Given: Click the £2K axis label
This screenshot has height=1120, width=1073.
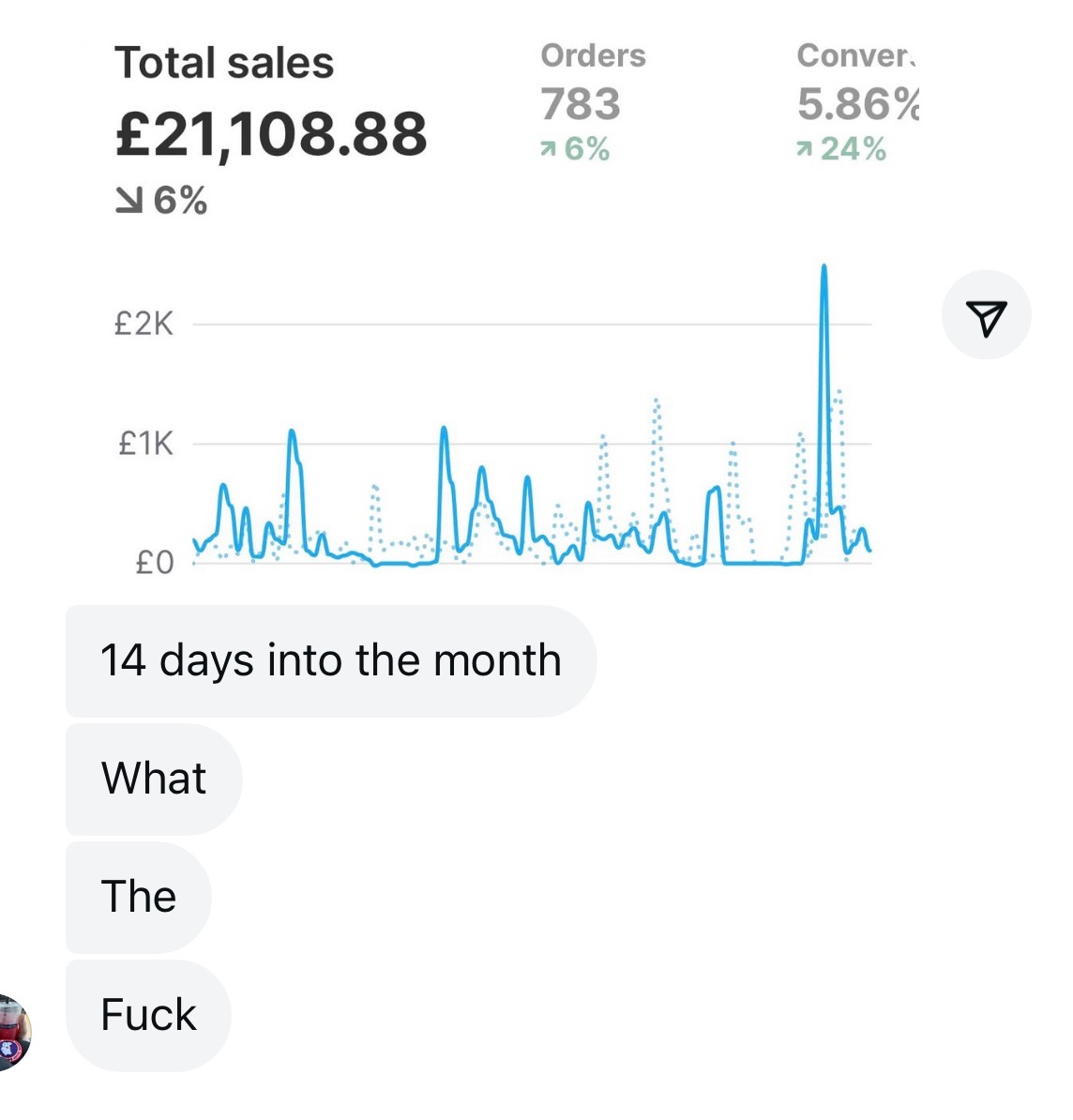Looking at the screenshot, I should click(x=144, y=325).
